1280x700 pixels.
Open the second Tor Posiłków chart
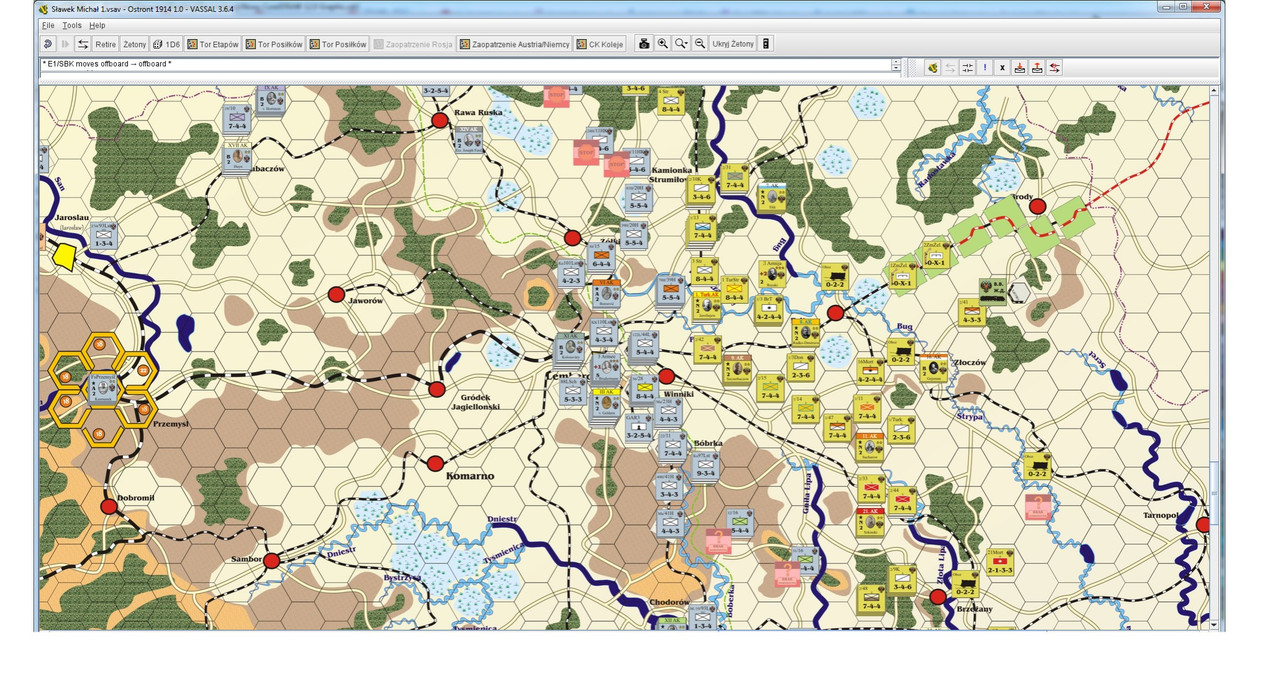(339, 44)
